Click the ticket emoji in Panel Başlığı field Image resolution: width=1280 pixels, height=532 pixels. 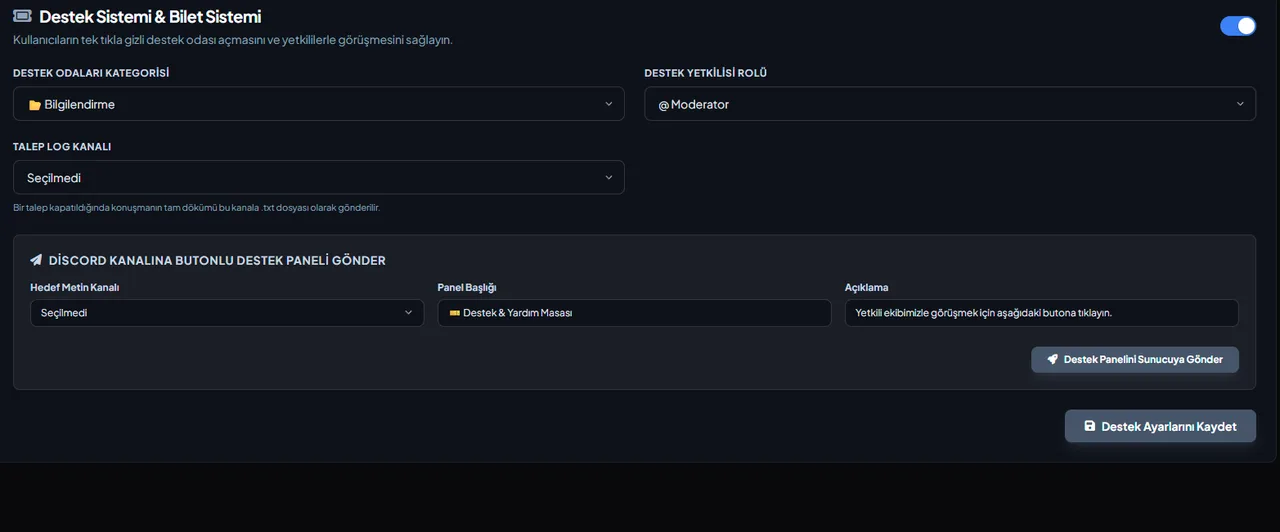click(x=455, y=313)
